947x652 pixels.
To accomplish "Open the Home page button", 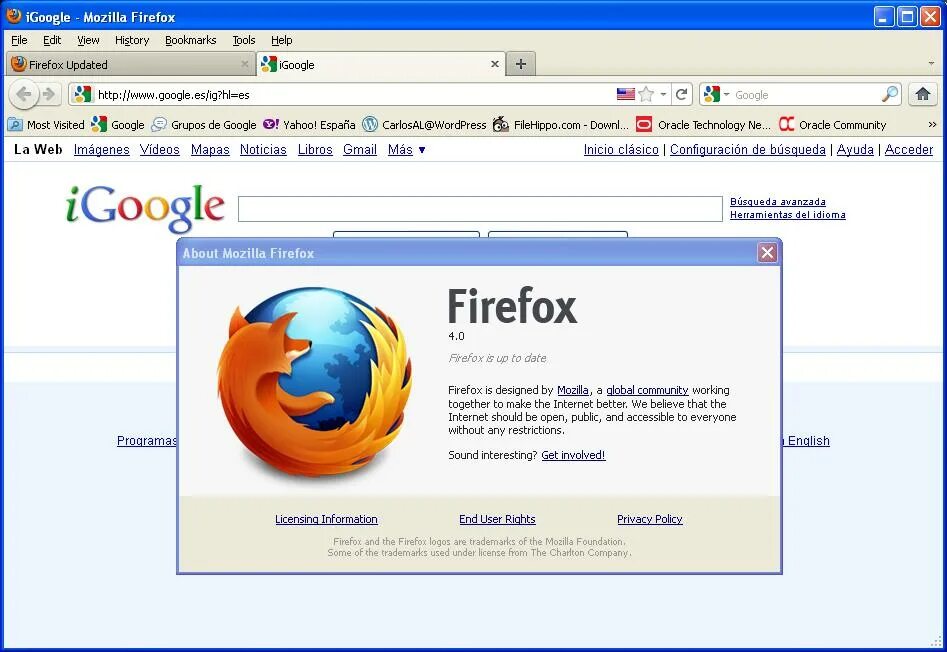I will (x=922, y=94).
